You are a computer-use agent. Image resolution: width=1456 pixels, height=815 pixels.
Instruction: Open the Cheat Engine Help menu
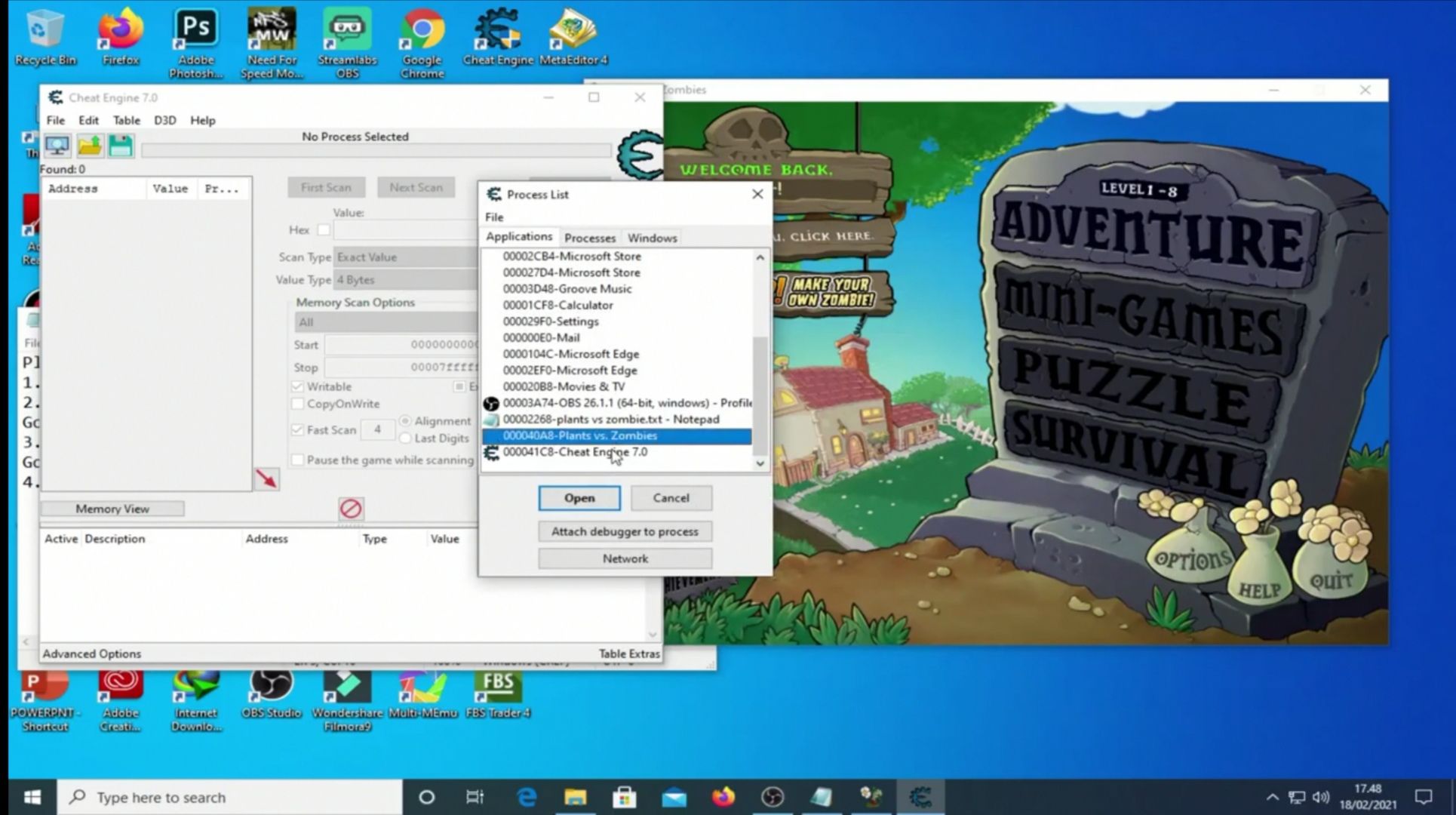click(202, 120)
